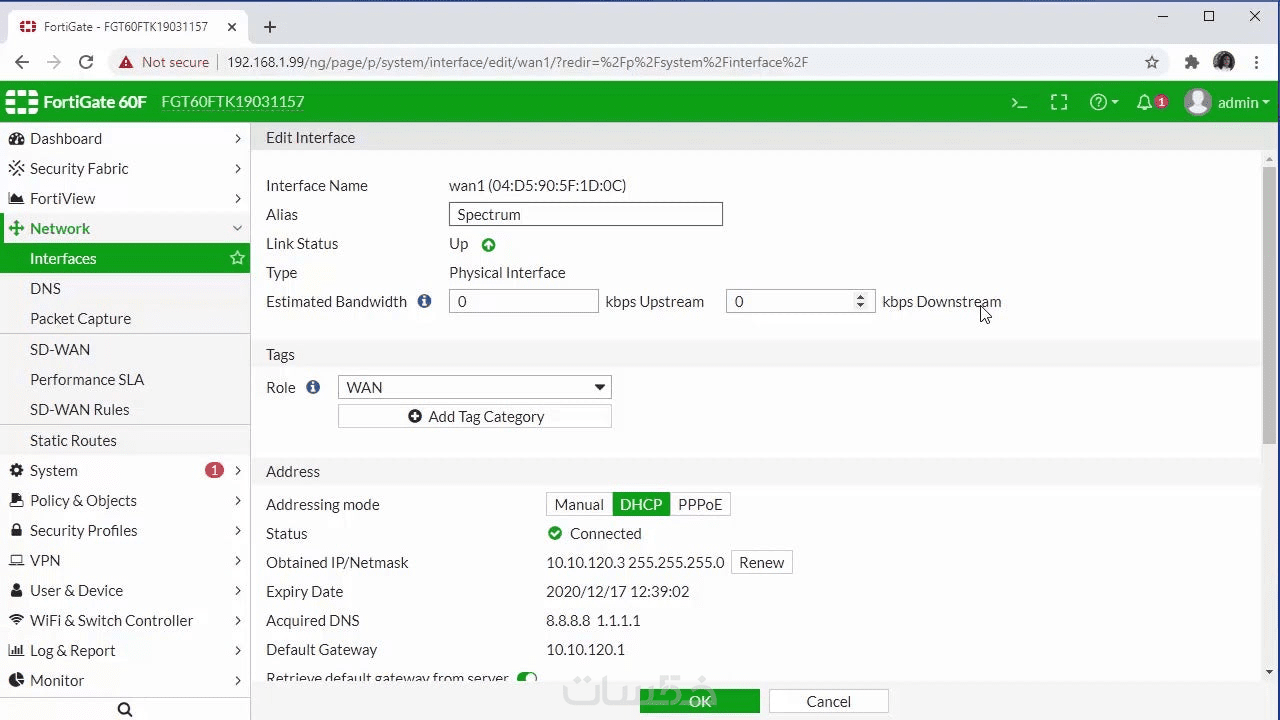Toggle Retrieve default gateway from server

coord(527,679)
